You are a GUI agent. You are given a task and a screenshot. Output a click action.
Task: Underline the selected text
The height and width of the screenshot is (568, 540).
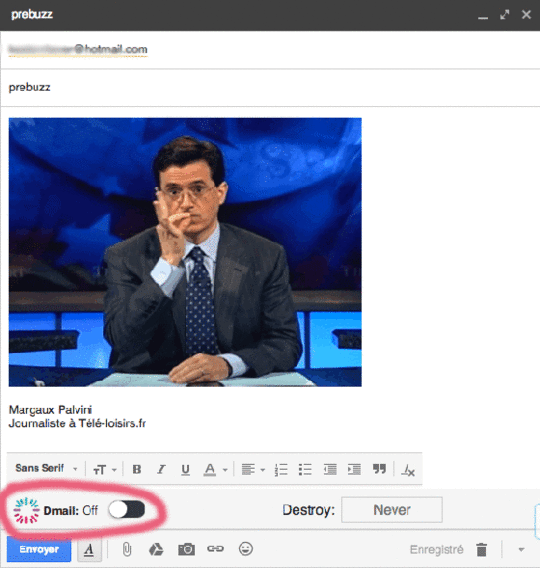pyautogui.click(x=185, y=469)
